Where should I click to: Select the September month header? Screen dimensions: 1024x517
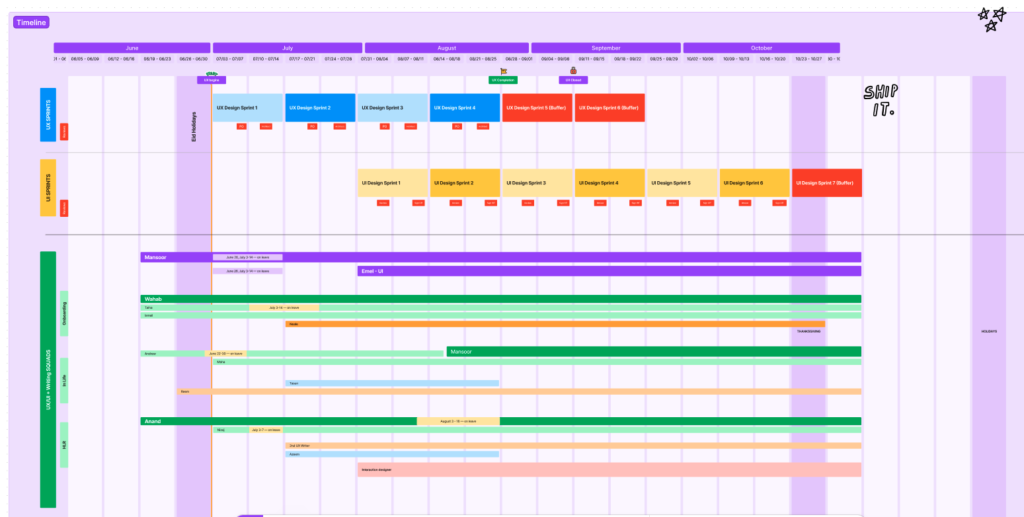pyautogui.click(x=604, y=47)
